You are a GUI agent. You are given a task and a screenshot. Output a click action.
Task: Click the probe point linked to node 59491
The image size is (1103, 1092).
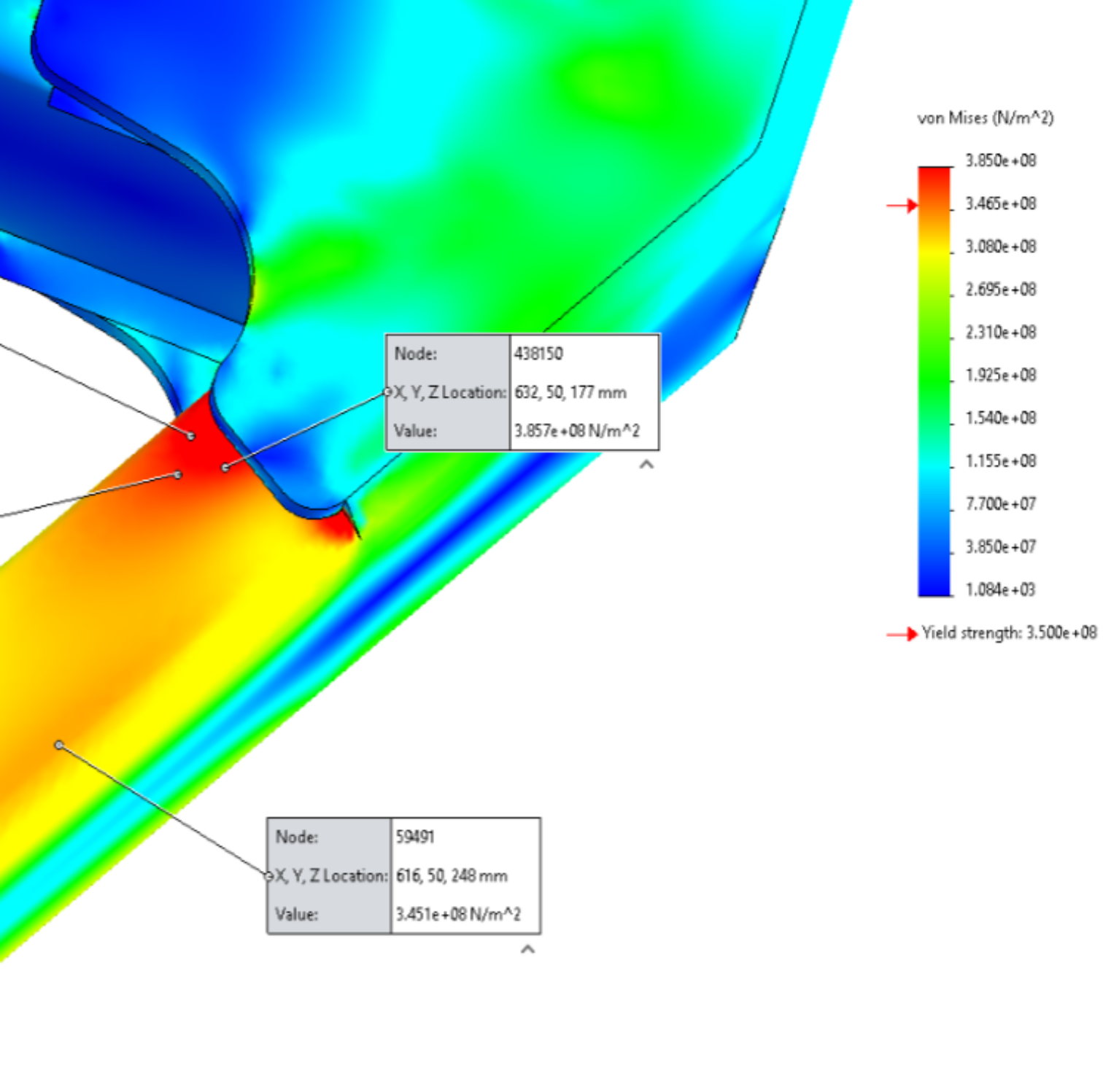coord(59,745)
